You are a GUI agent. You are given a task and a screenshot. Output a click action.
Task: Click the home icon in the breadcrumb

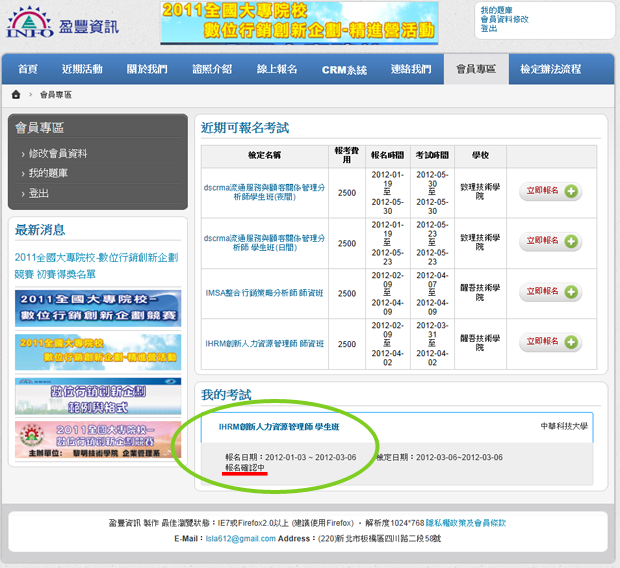(16, 94)
